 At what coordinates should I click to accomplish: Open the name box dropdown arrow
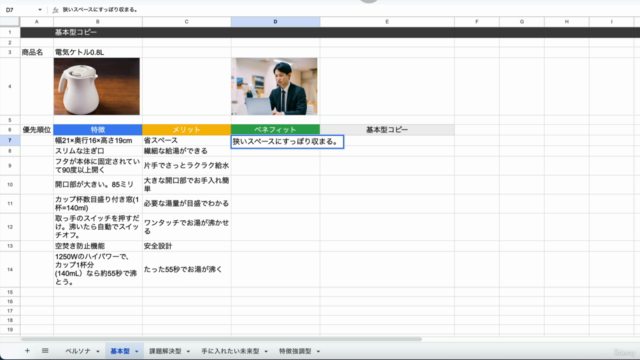point(40,10)
